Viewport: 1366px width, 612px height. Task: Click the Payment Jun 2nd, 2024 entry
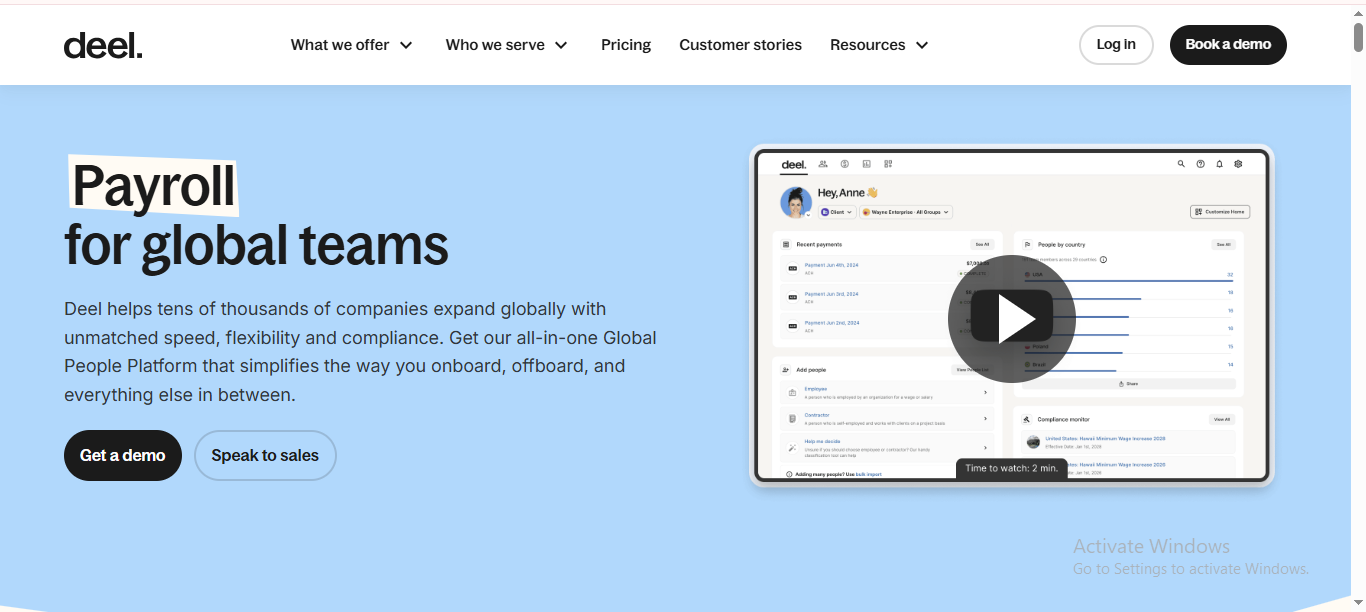tap(832, 323)
